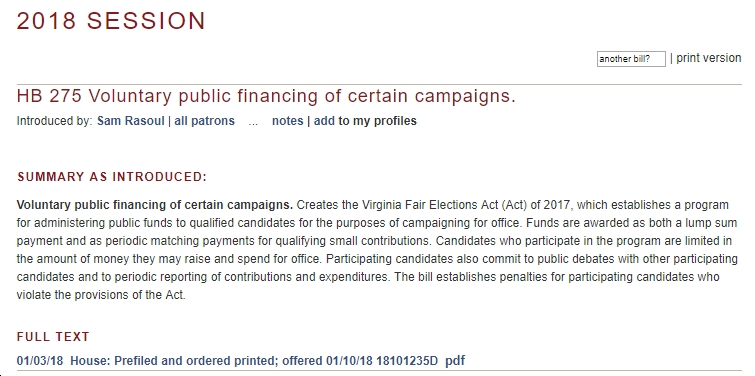
Task: Click the 2018 SESSION heading
Action: pyautogui.click(x=111, y=21)
